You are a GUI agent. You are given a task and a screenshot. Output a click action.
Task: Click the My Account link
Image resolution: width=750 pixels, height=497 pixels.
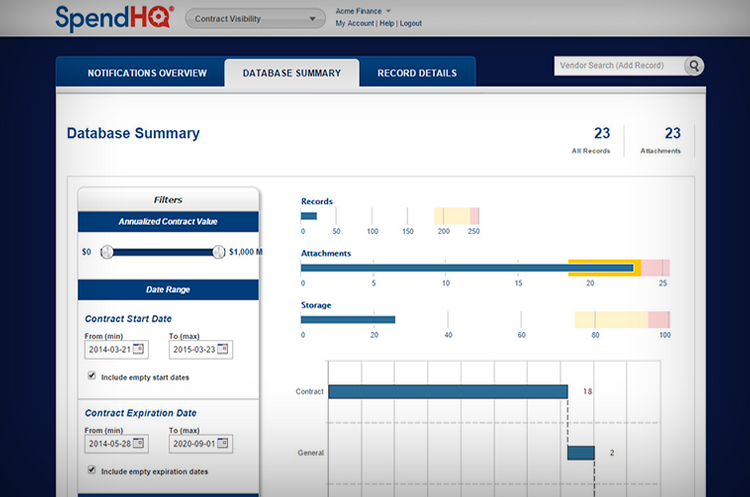(354, 23)
